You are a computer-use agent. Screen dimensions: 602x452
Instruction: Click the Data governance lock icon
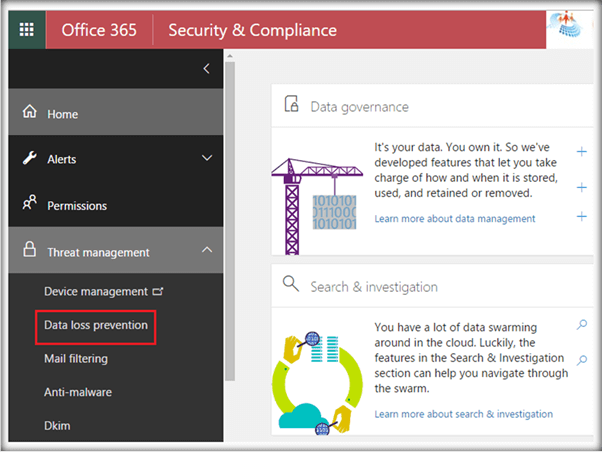(x=292, y=105)
